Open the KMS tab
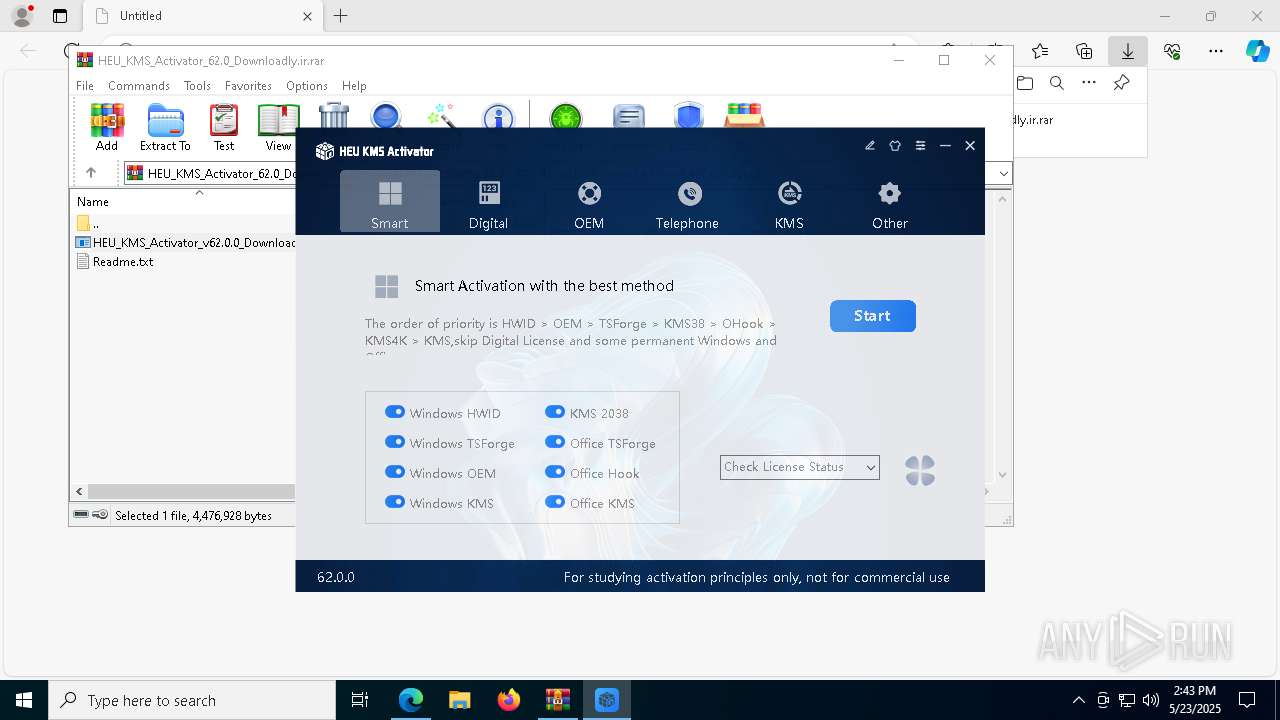Screen dimensions: 1280x720 coord(789,202)
